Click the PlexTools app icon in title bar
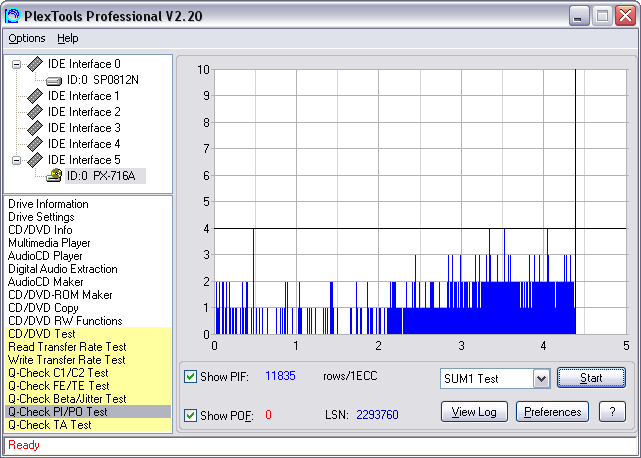This screenshot has width=641, height=458. 12,16
